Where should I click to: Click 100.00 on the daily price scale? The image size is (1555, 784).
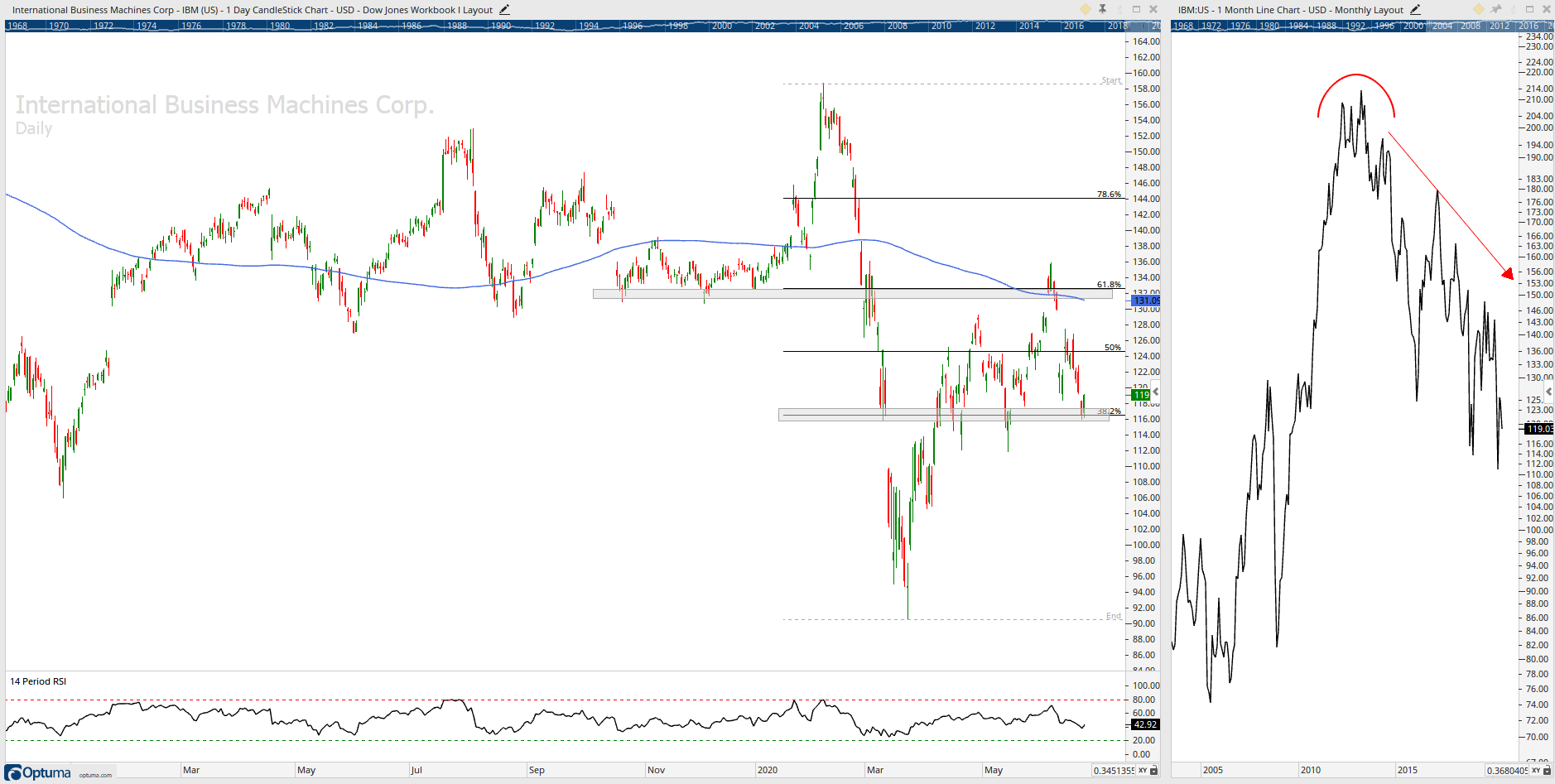(x=1147, y=545)
